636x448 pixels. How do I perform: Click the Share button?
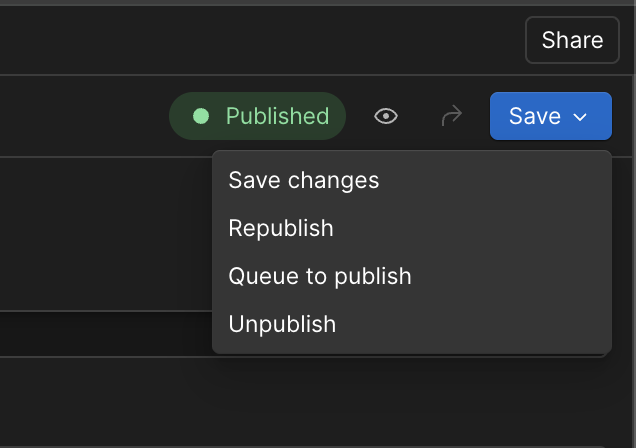pos(572,40)
